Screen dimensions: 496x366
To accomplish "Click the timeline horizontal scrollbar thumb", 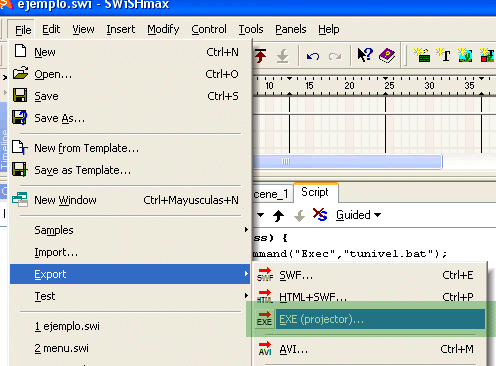I will 347,162.
